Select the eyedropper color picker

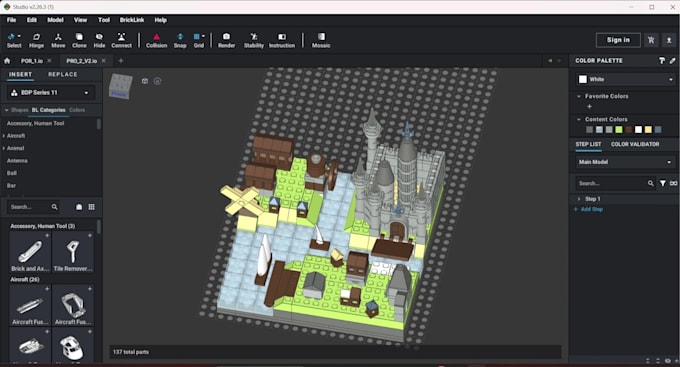pyautogui.click(x=672, y=61)
